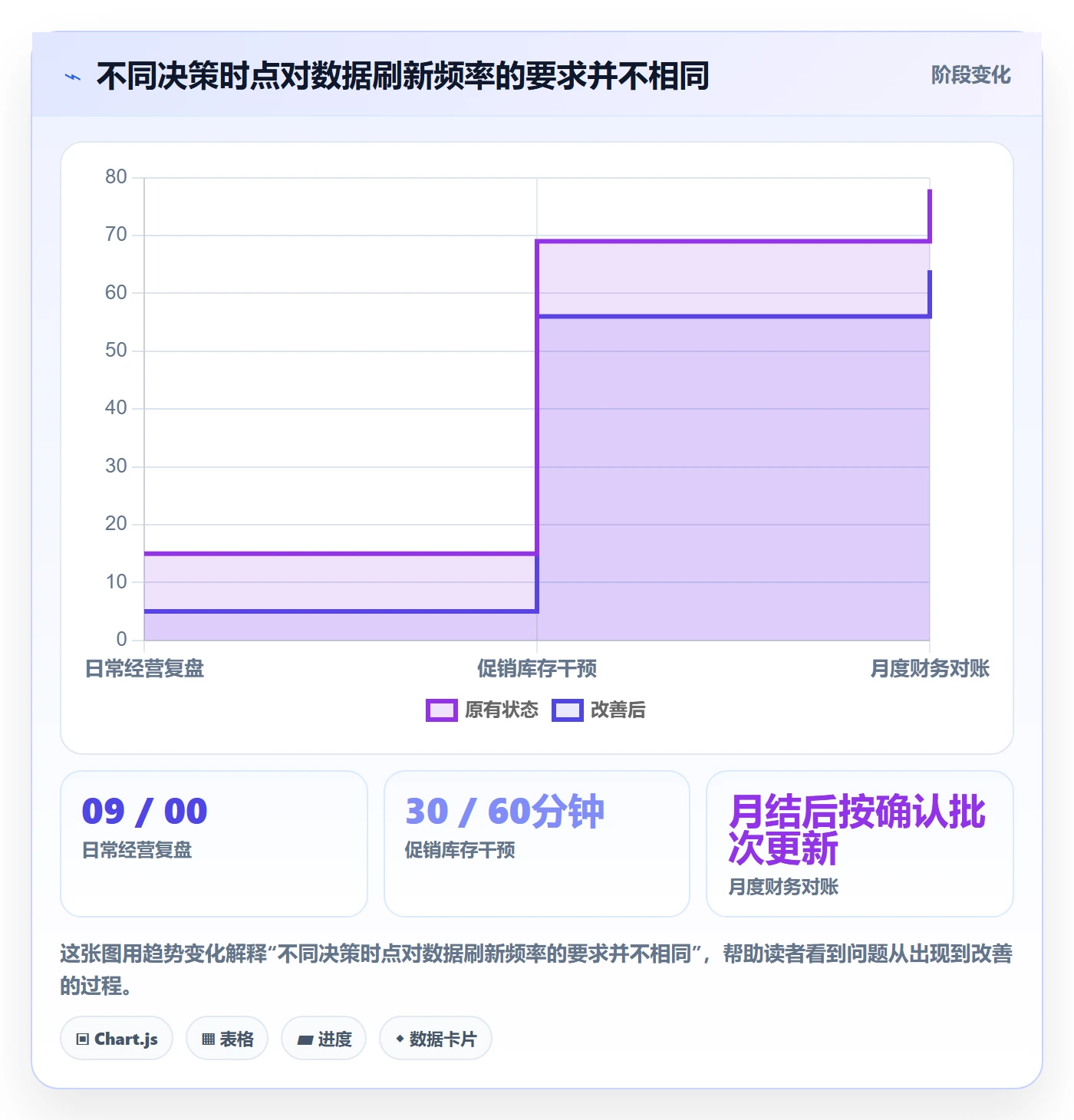
Task: Click the chart title 不同决策时点对数据刷新频率的要求并不相同
Action: coord(403,76)
